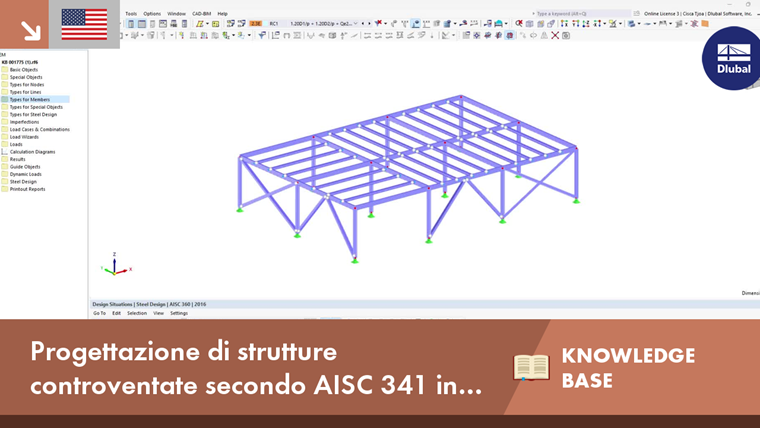Click the red X delete icon in second toolbar row

coord(555,35)
